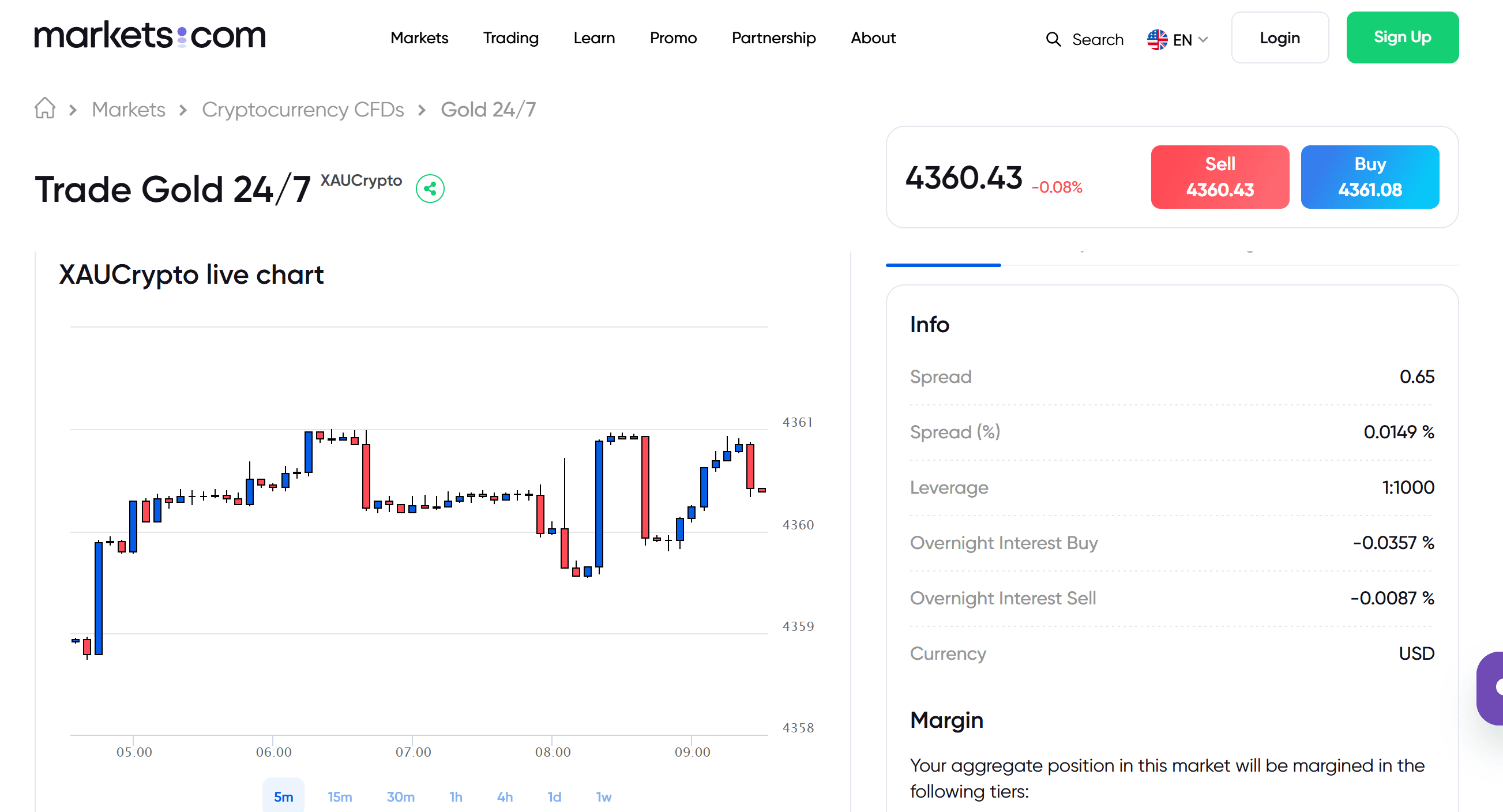The image size is (1503, 812).
Task: Select the 1w chart timeframe
Action: tap(603, 796)
